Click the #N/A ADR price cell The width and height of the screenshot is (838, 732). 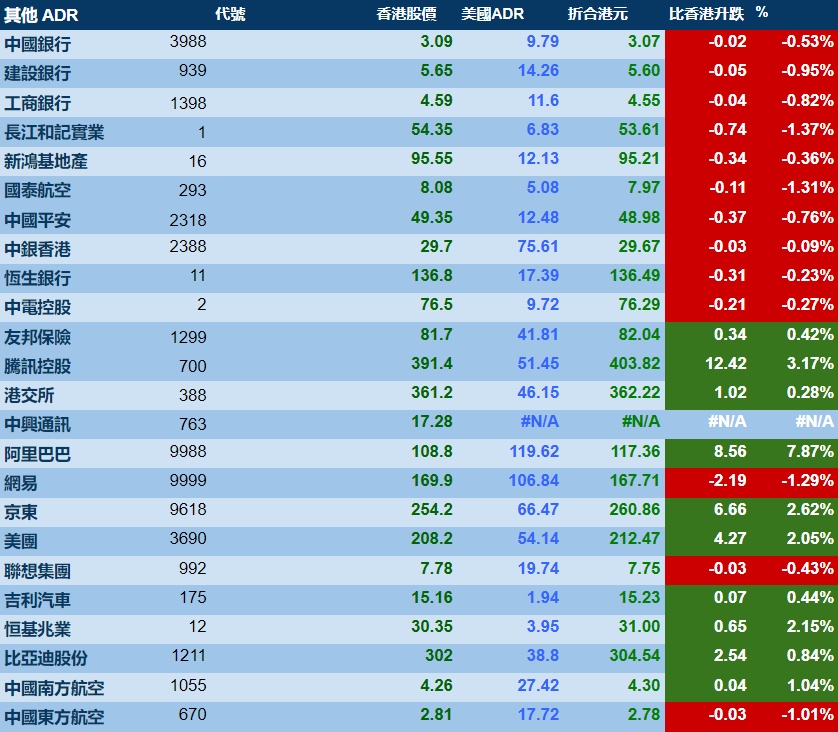tap(540, 422)
